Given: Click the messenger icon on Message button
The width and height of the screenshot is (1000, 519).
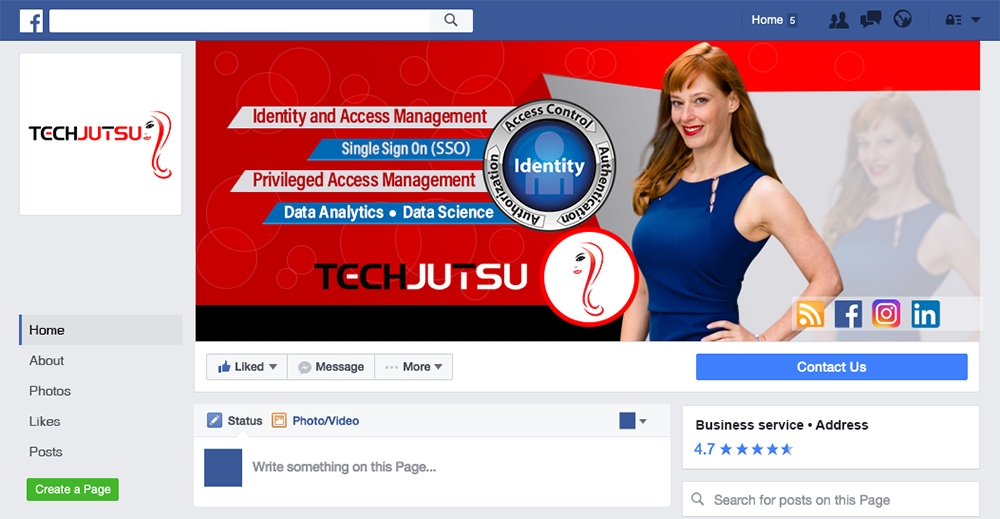Looking at the screenshot, I should pos(305,368).
